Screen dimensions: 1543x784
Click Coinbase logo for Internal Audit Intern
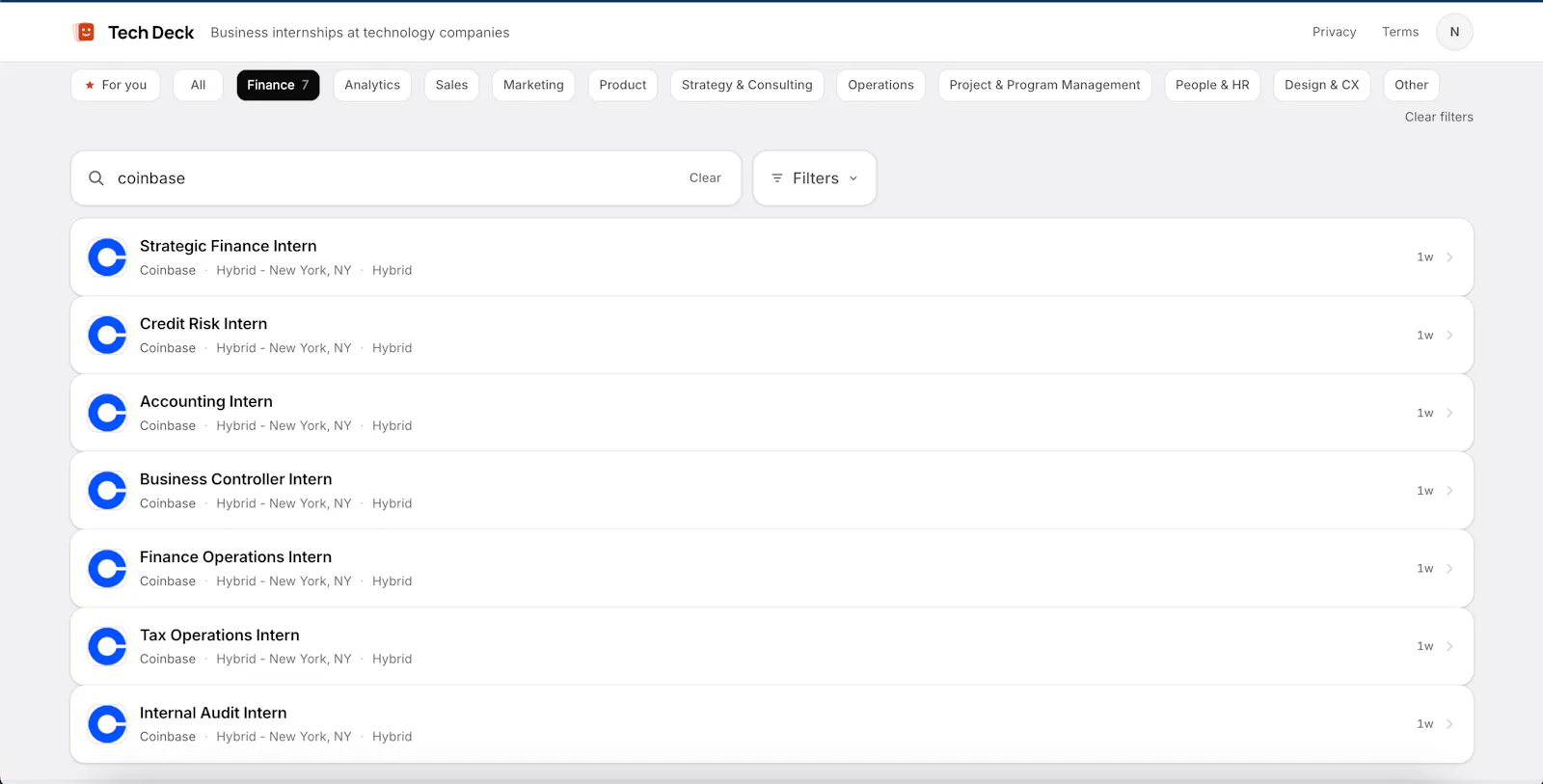107,724
